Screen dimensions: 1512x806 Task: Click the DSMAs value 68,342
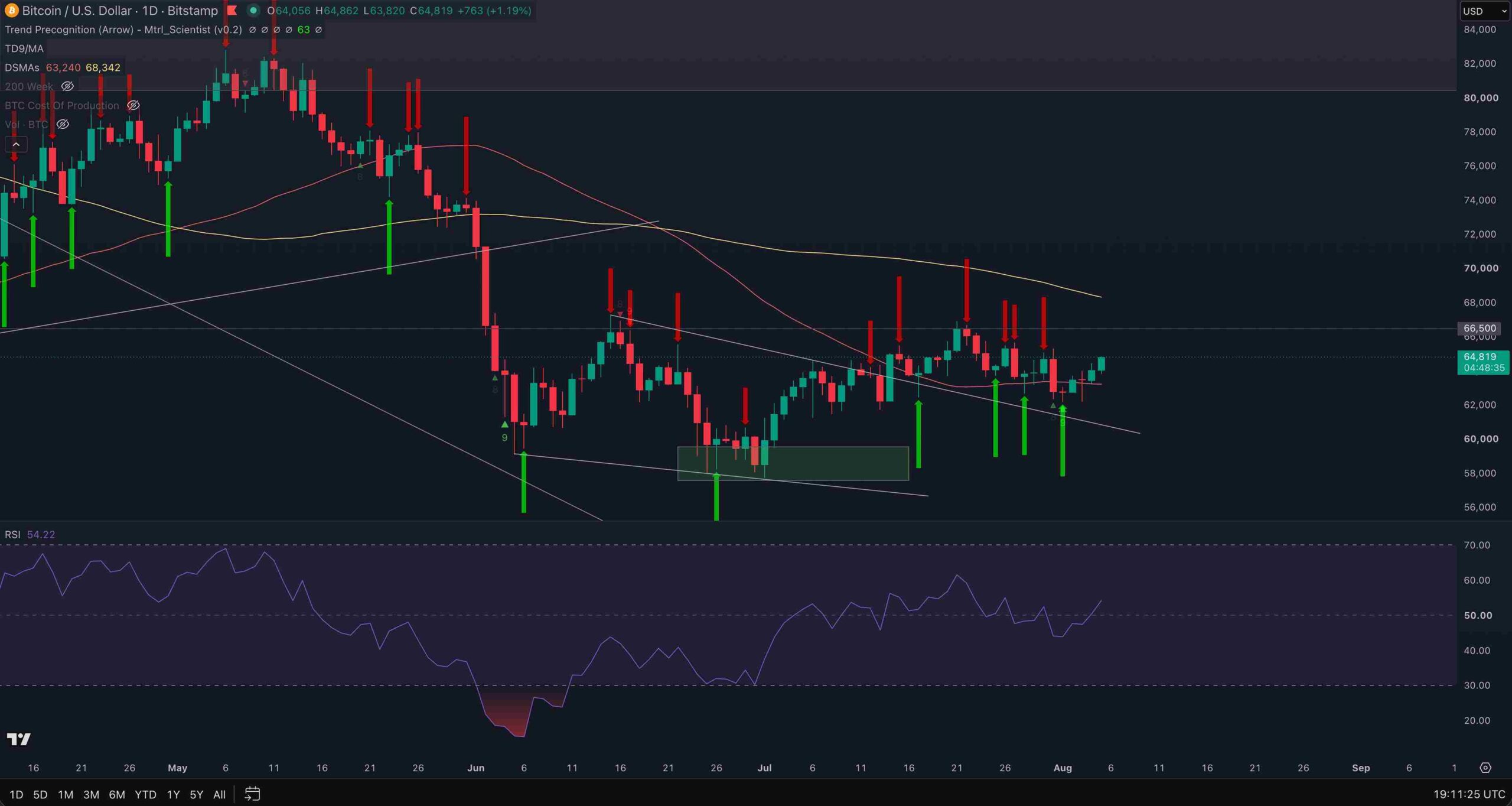103,67
